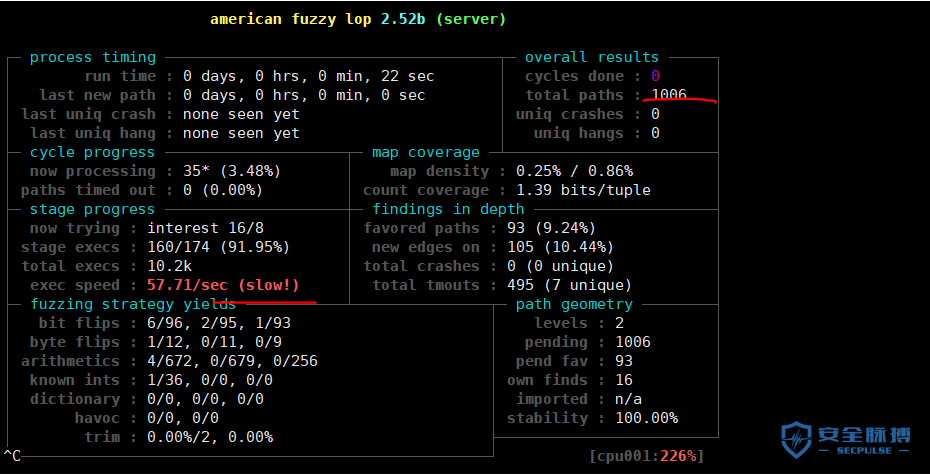Click the cpu001 usage indicator

coord(646,456)
